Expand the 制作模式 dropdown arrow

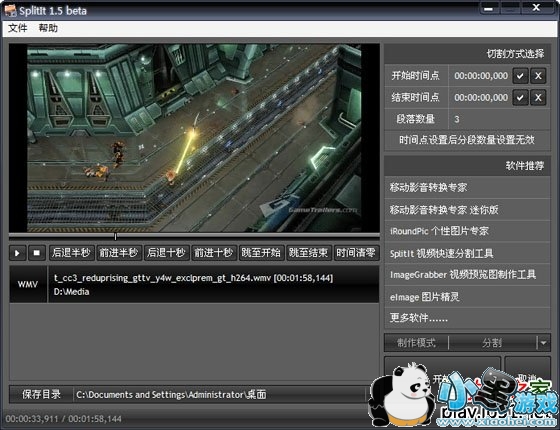tap(543, 343)
